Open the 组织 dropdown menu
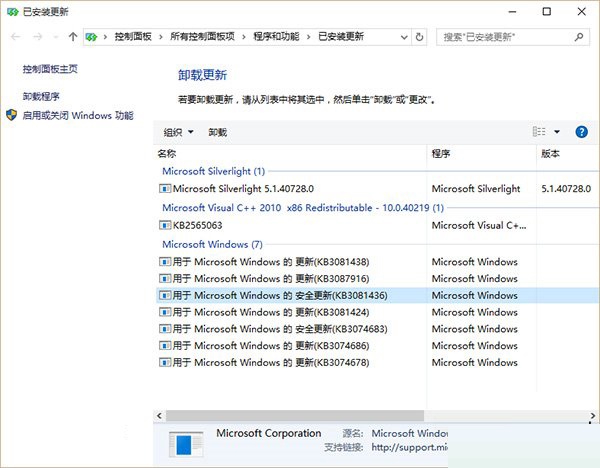The image size is (600, 468). pos(178,132)
